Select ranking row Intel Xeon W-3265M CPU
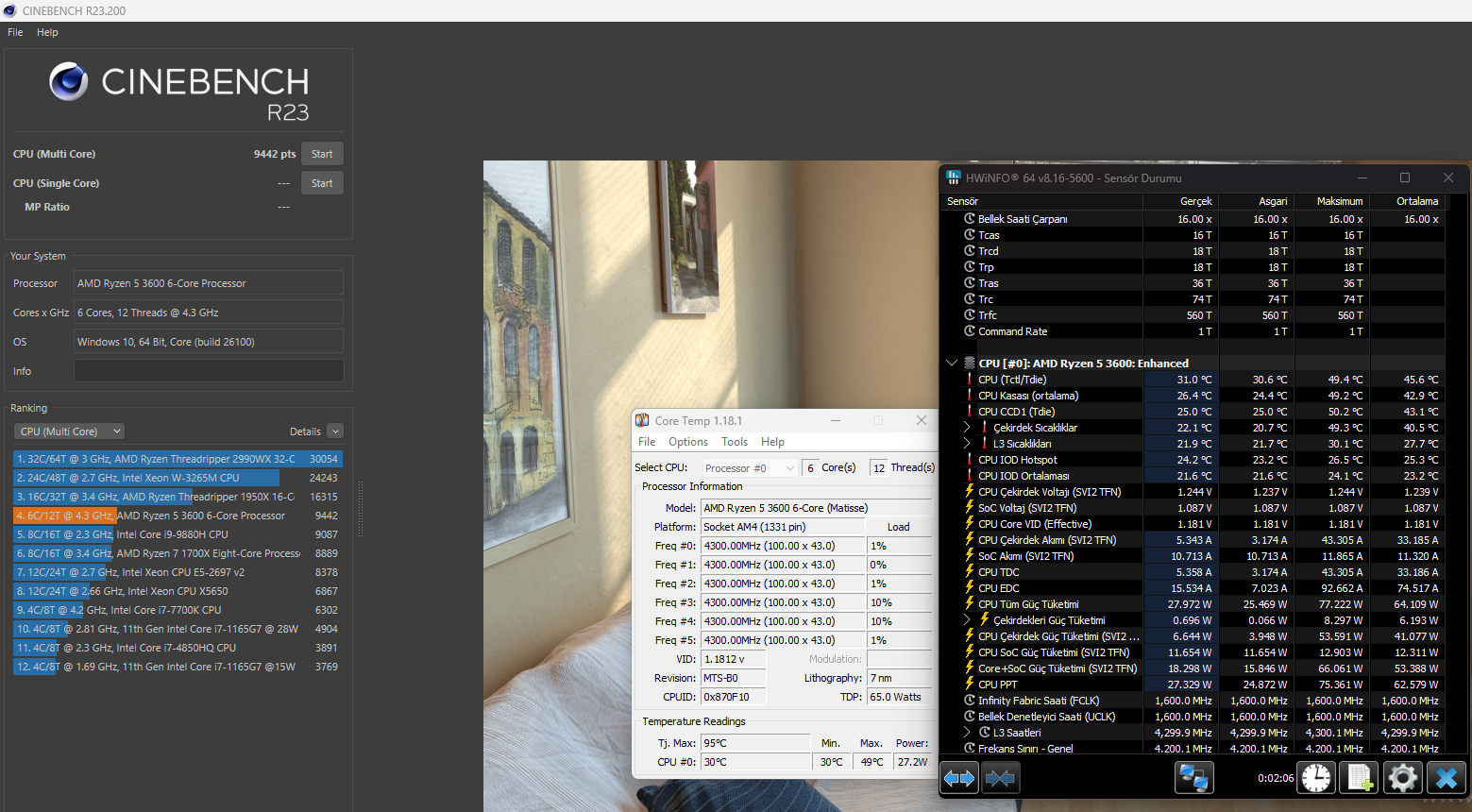The height and width of the screenshot is (812, 1472). (x=178, y=478)
